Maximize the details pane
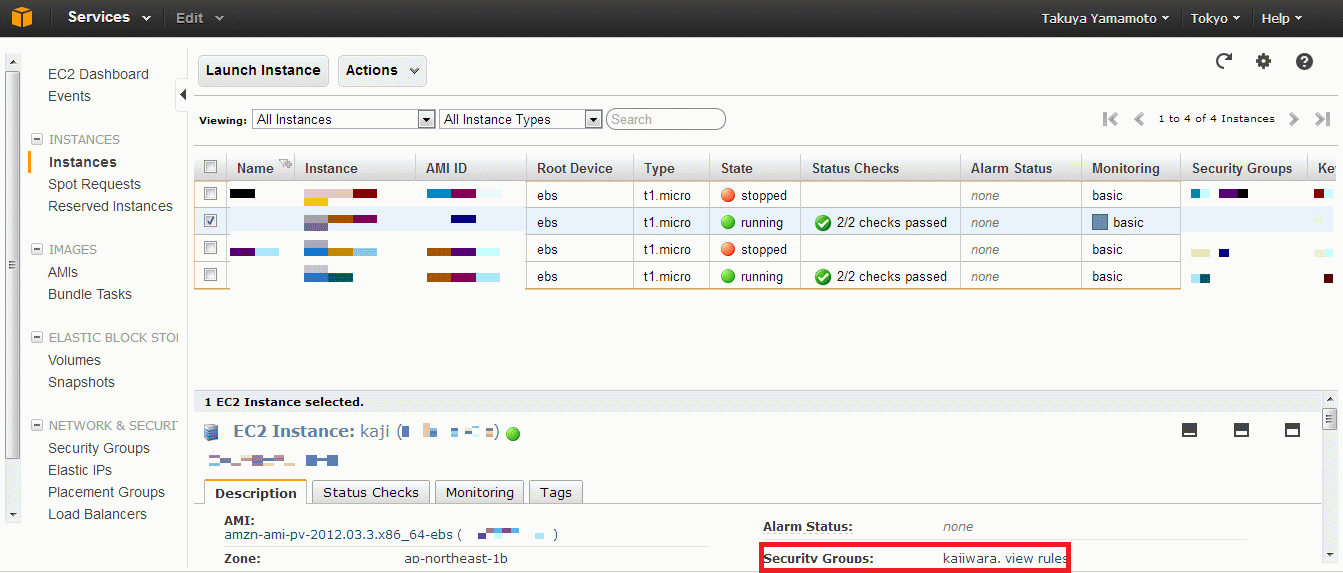This screenshot has height=573, width=1343. point(1292,430)
